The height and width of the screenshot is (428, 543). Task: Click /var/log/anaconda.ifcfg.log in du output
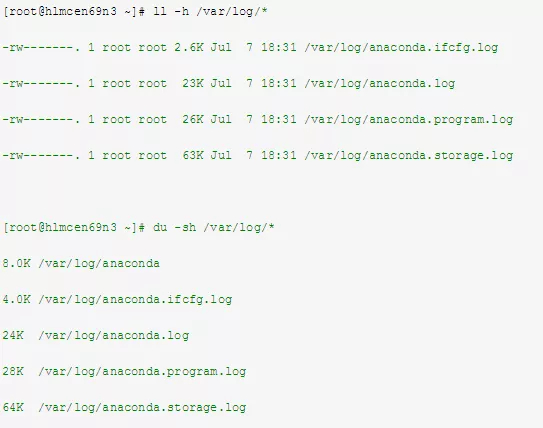coord(135,300)
